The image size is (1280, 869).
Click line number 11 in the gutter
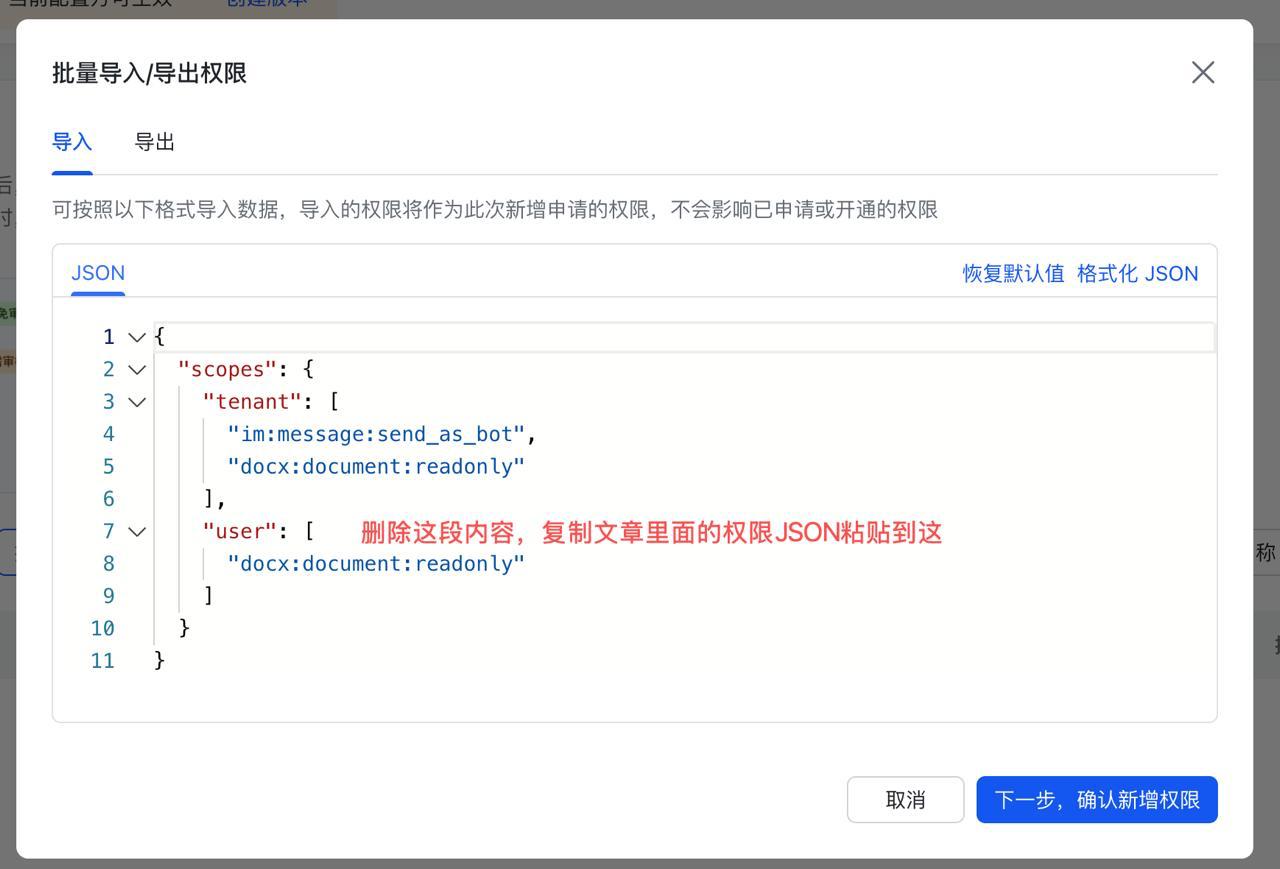click(103, 661)
